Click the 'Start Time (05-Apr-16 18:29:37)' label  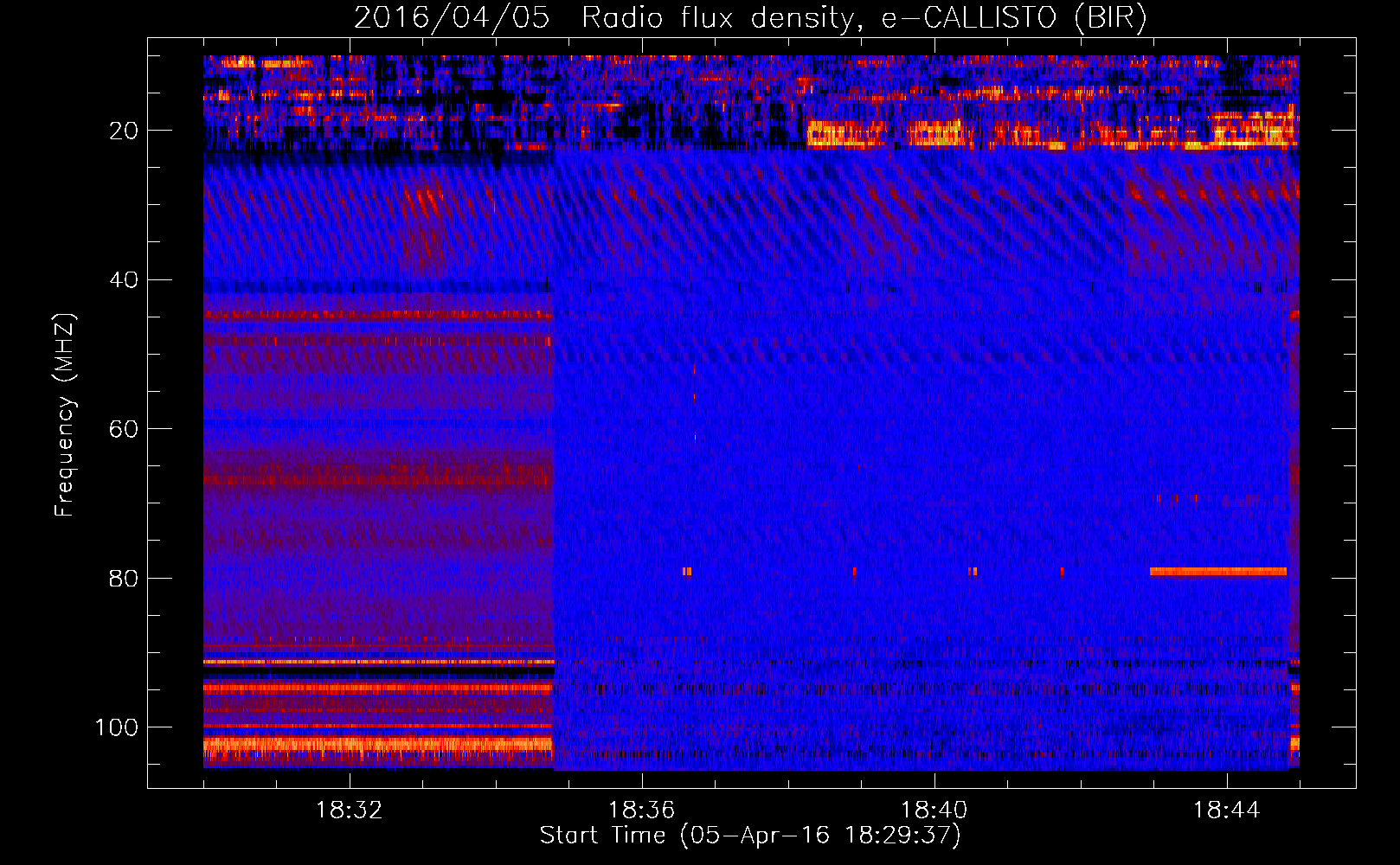click(750, 836)
